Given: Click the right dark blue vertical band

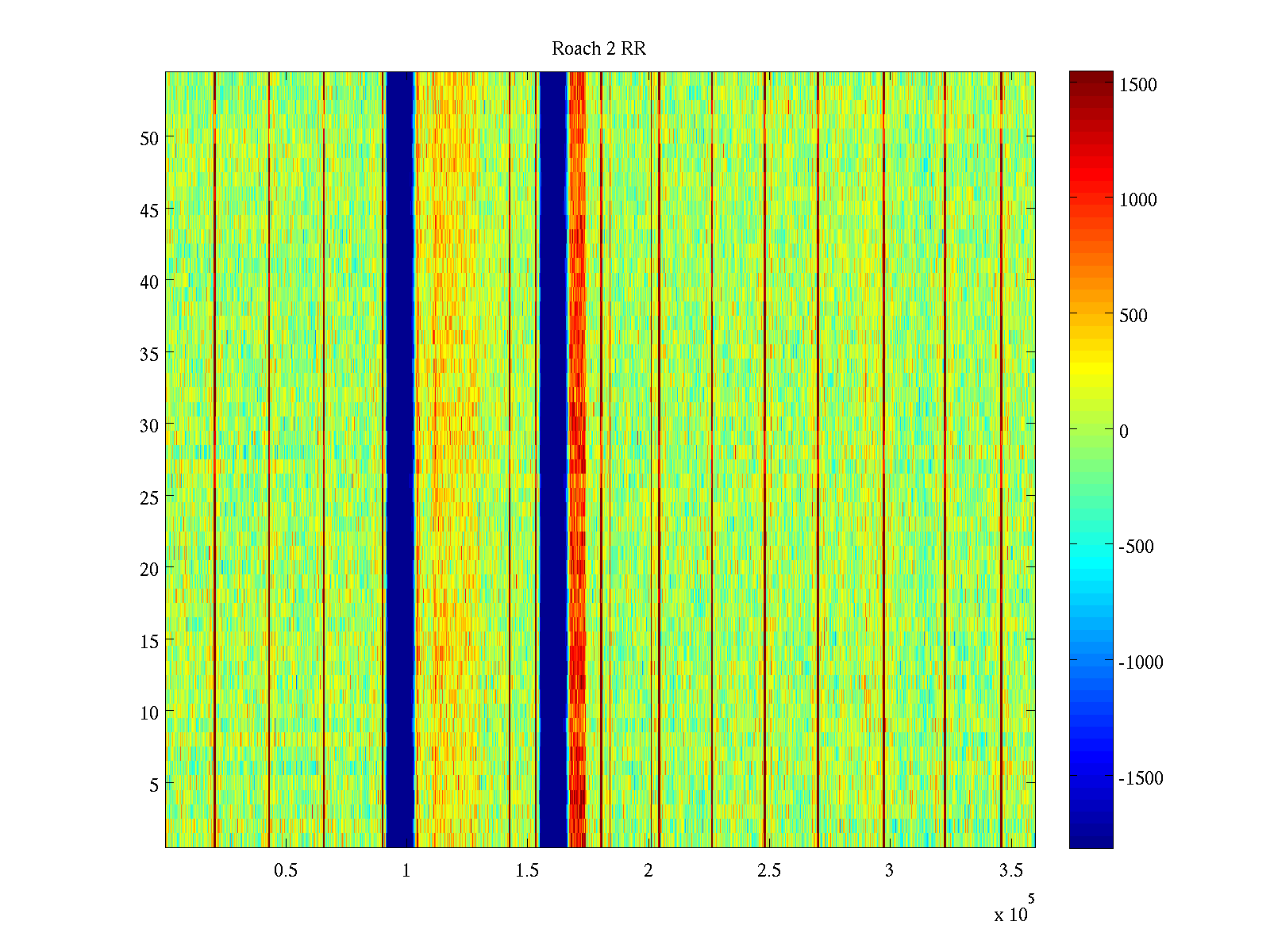Looking at the screenshot, I should 553,460.
